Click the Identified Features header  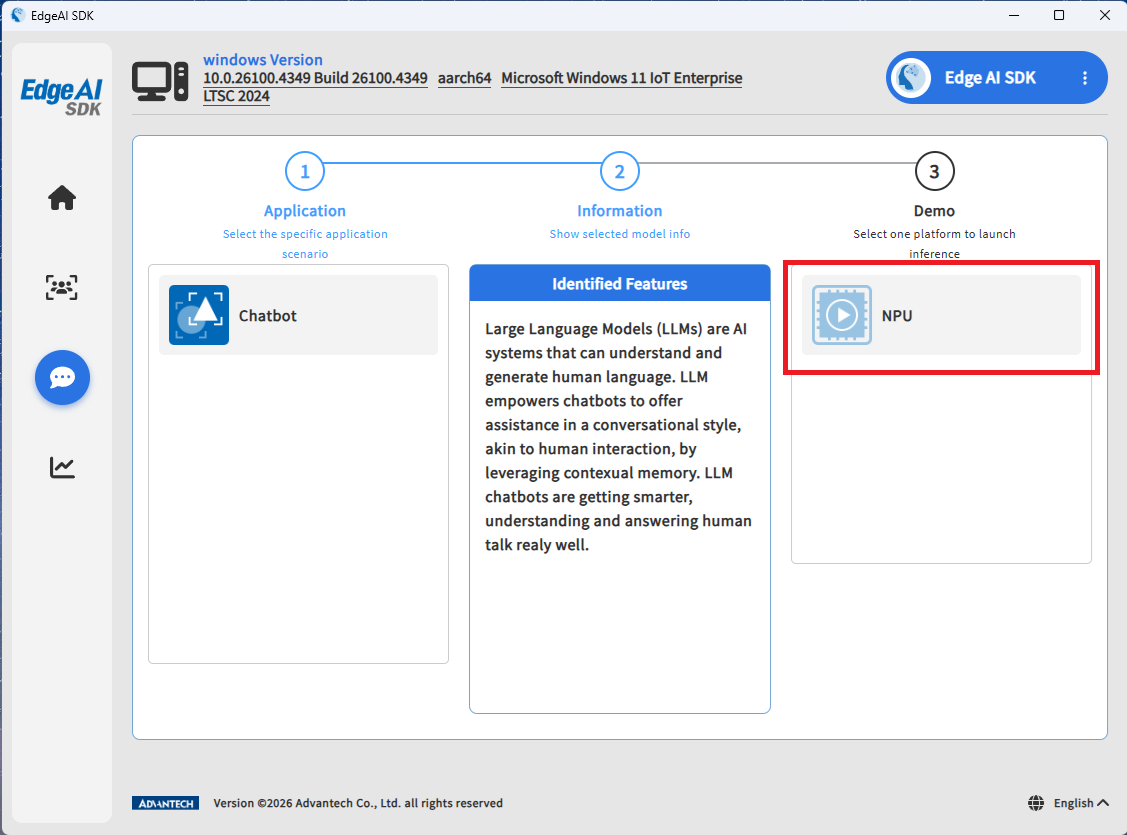point(620,283)
